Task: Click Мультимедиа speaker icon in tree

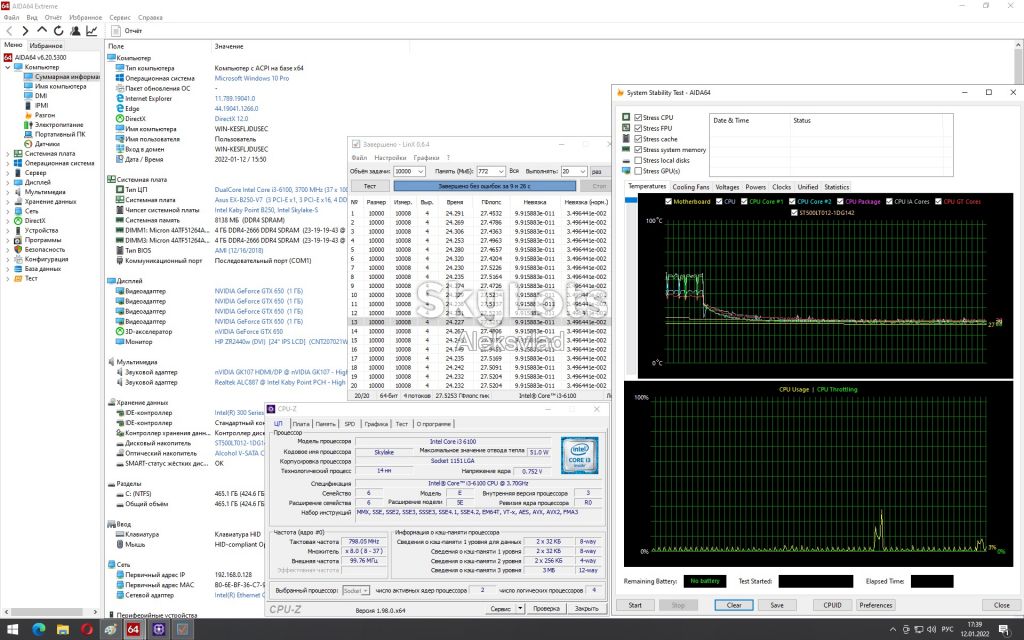Action: click(x=18, y=192)
